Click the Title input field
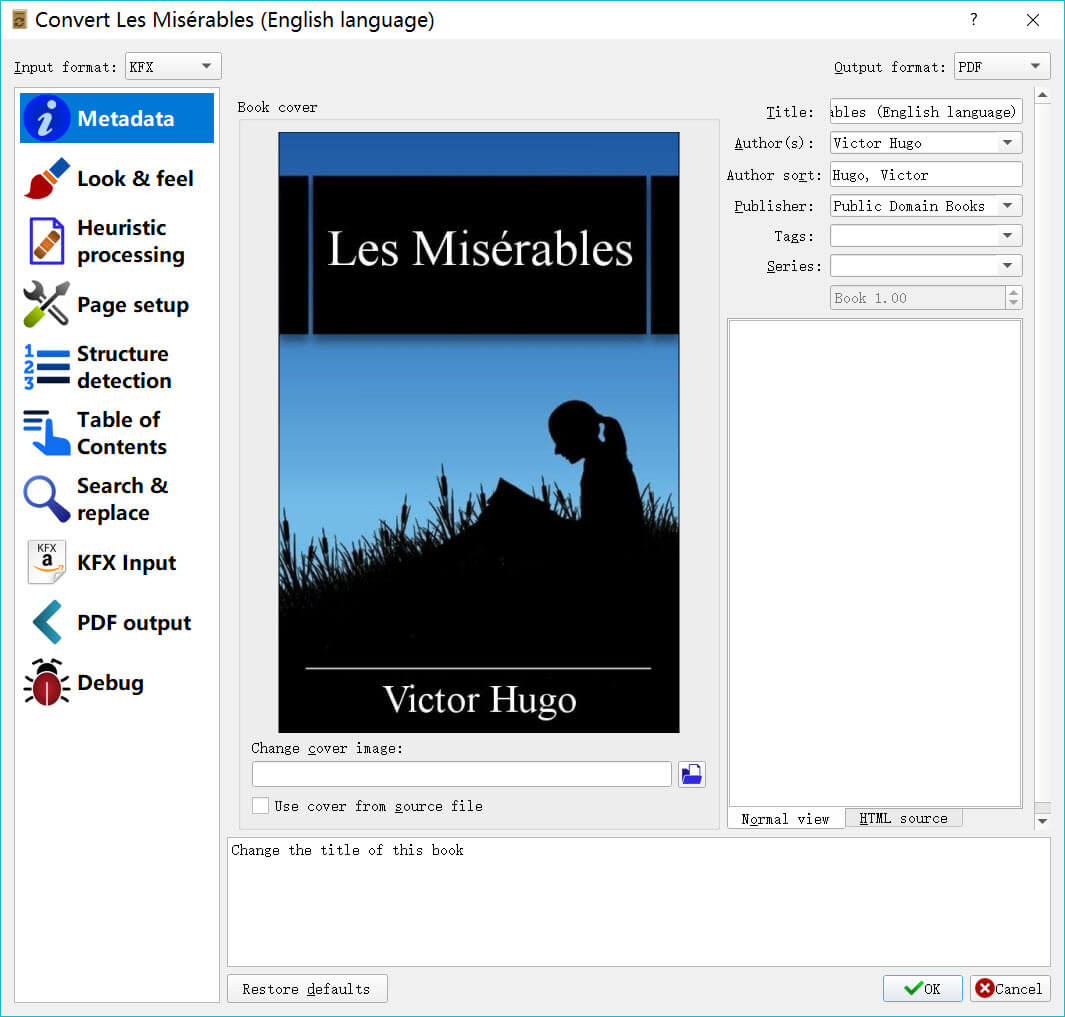1065x1017 pixels. pos(926,111)
